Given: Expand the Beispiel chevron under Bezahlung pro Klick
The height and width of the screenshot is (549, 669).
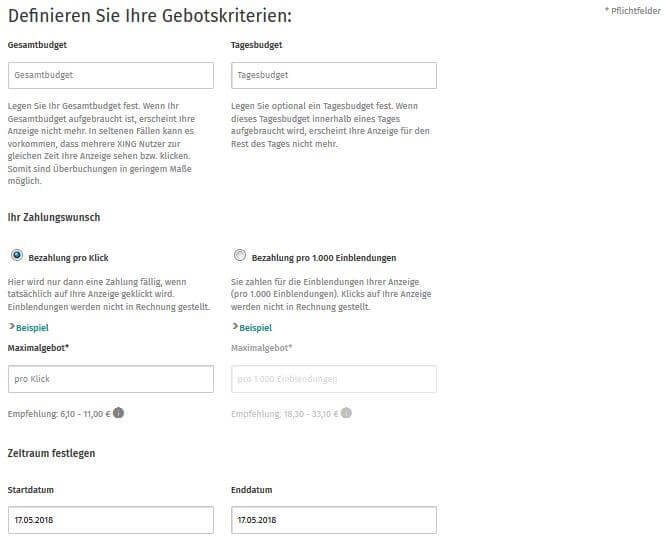Looking at the screenshot, I should [x=12, y=327].
